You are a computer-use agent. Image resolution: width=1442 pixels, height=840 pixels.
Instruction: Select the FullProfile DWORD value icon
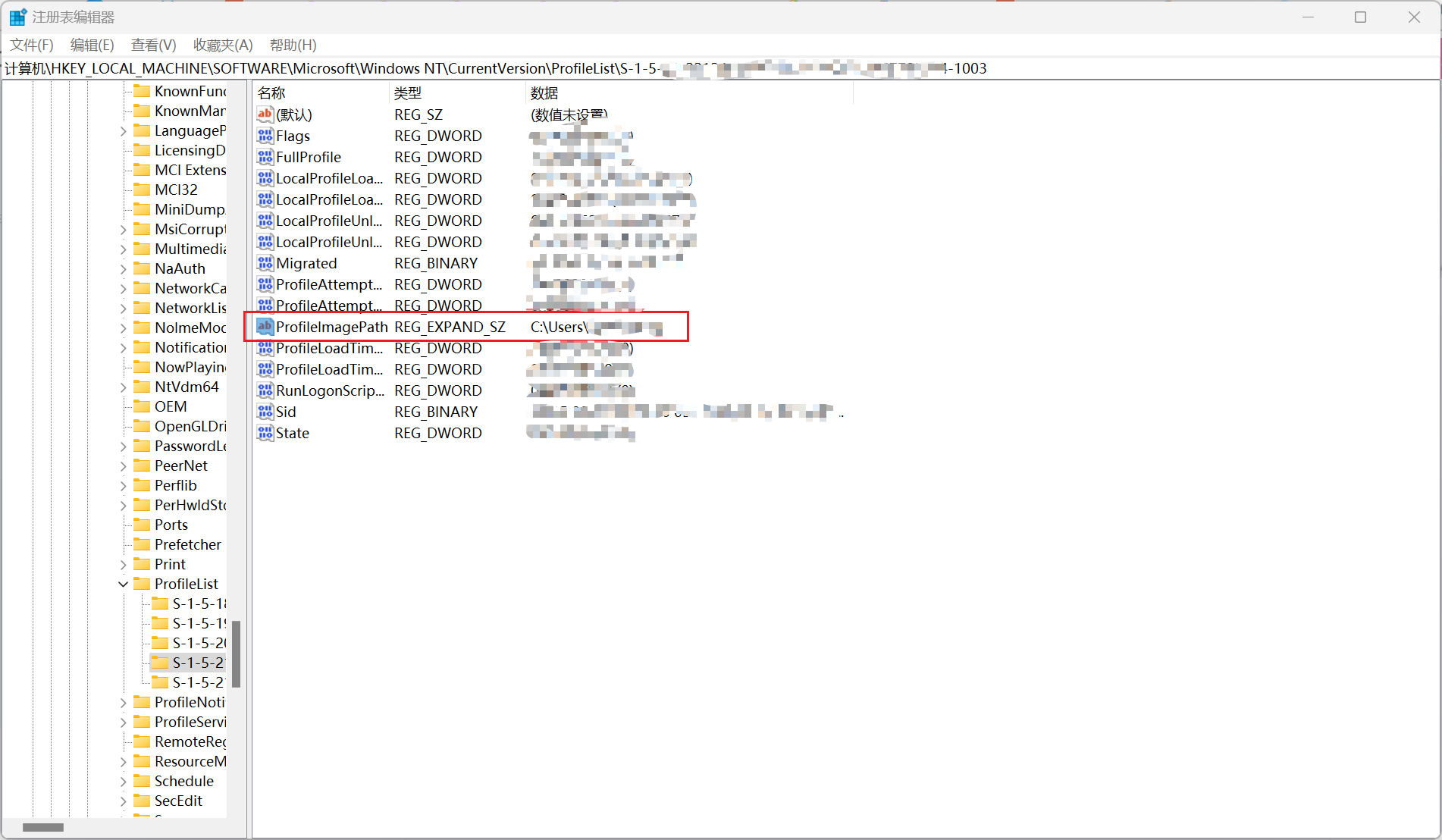point(265,157)
